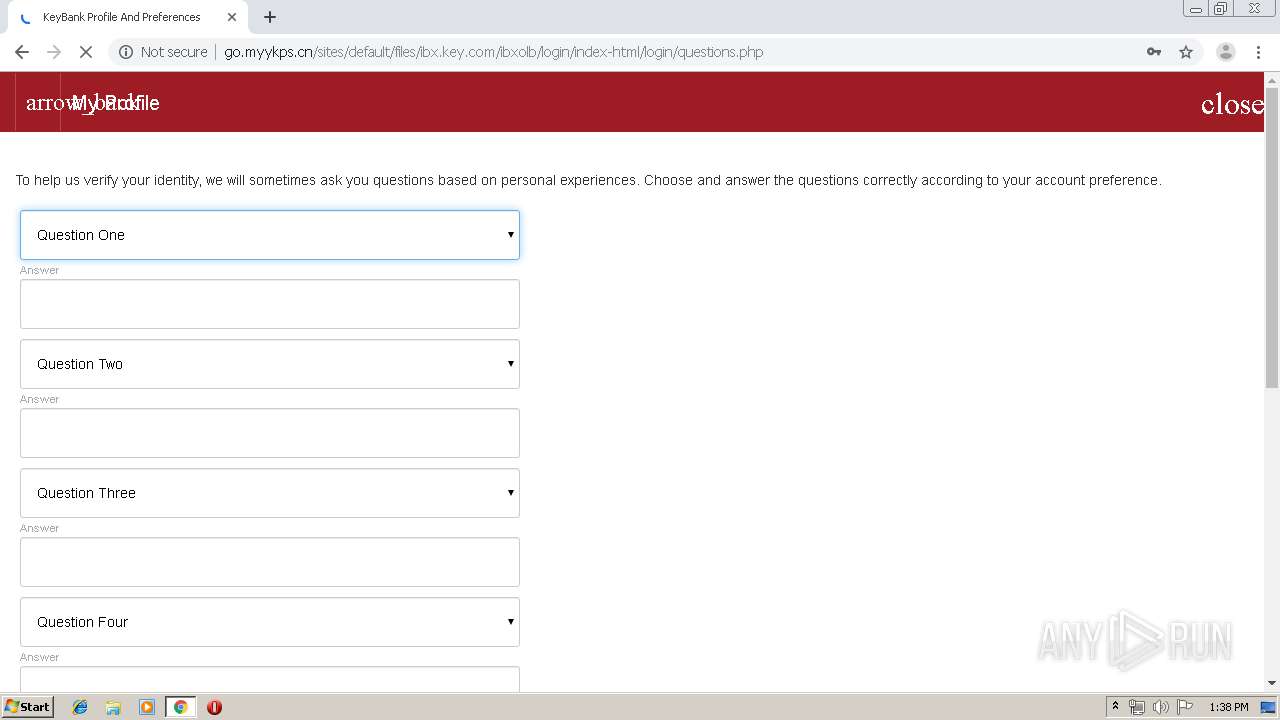
Task: Click the close icon in red header
Action: (1232, 105)
